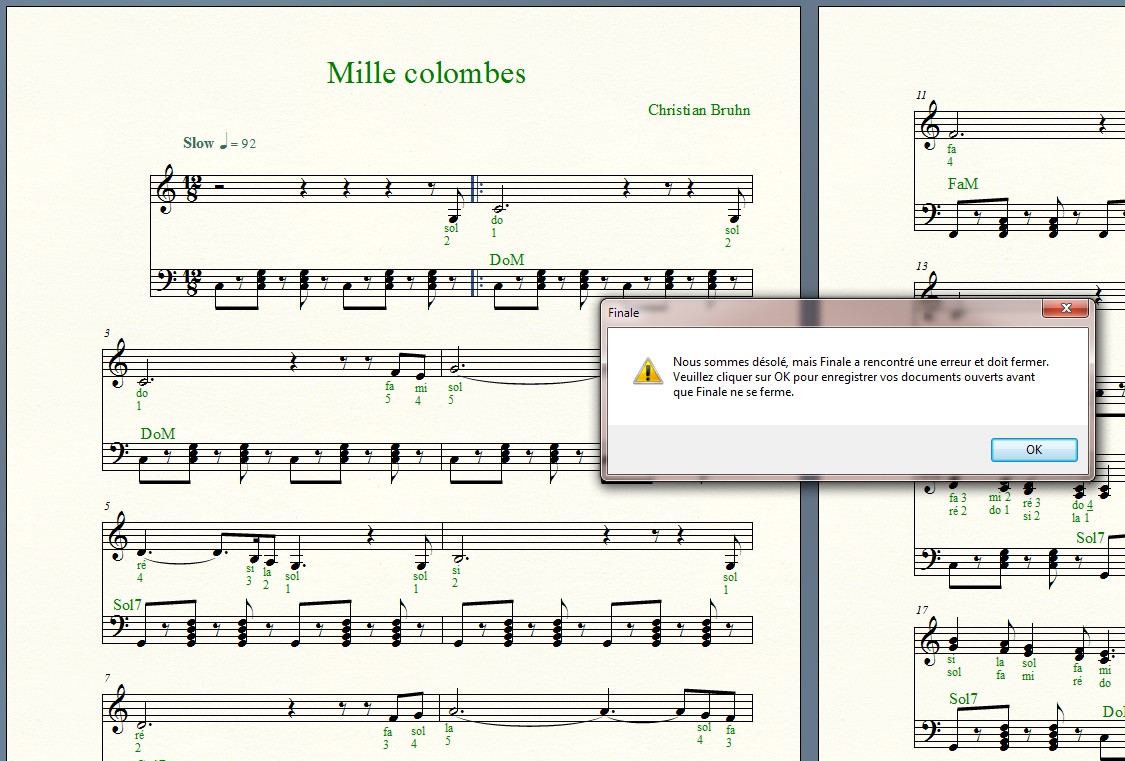This screenshot has height=761, width=1125.
Task: Select the FaM chord symbol at measure 11
Action: tap(963, 184)
